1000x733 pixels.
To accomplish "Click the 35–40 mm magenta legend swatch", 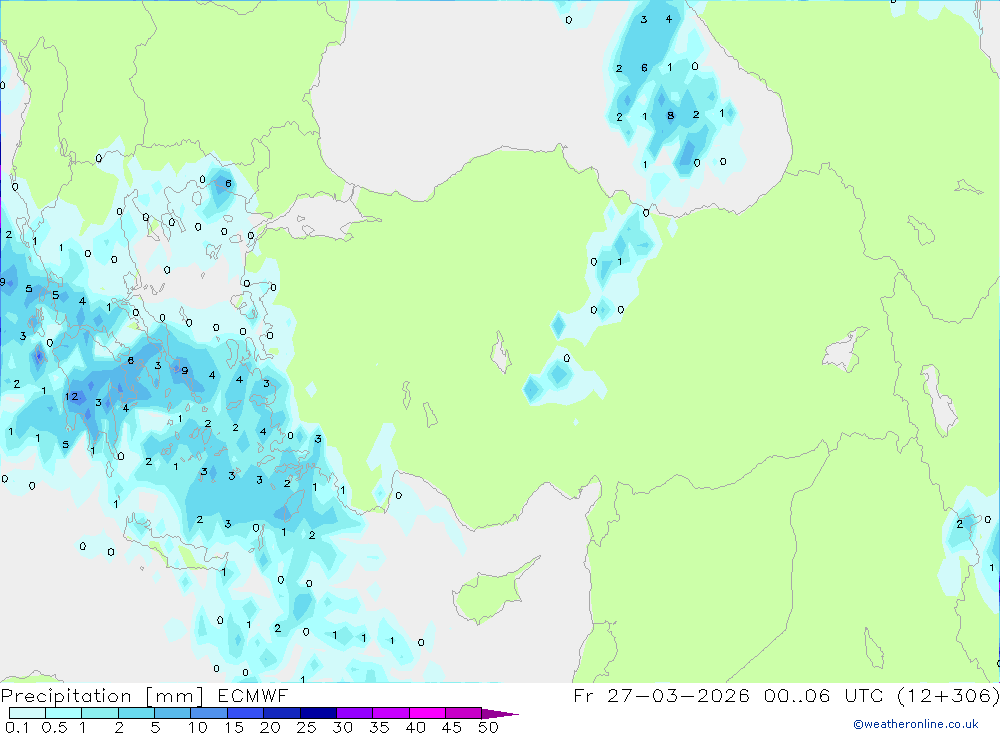I will click(390, 713).
